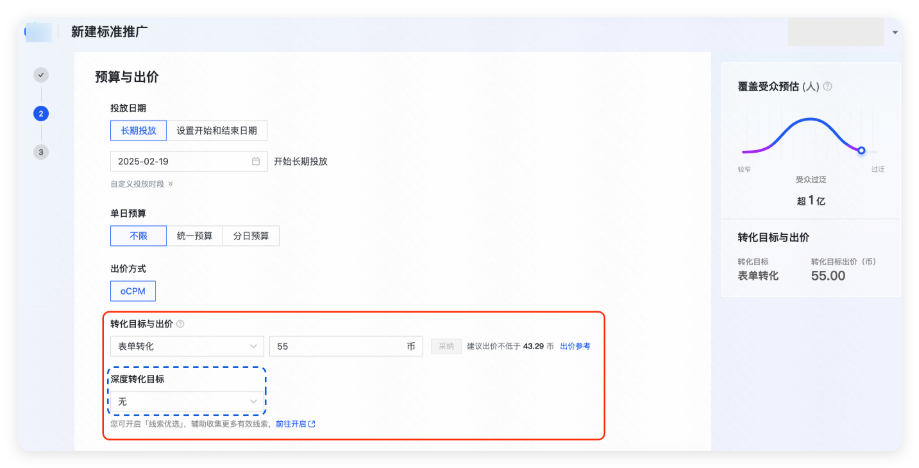Click the 超 1 亿 audience value

coord(811,200)
